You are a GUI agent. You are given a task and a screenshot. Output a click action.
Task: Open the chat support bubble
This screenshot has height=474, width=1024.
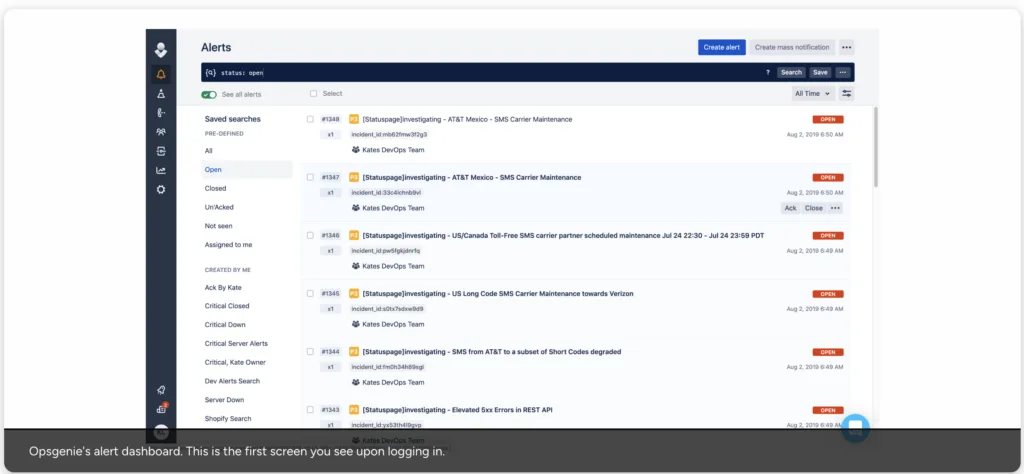pyautogui.click(x=856, y=428)
